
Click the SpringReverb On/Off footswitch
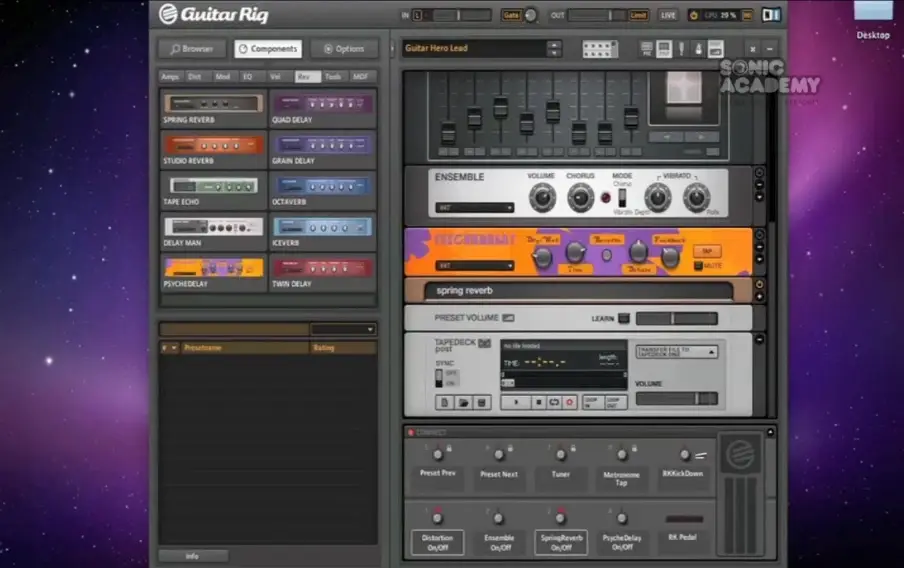click(561, 542)
